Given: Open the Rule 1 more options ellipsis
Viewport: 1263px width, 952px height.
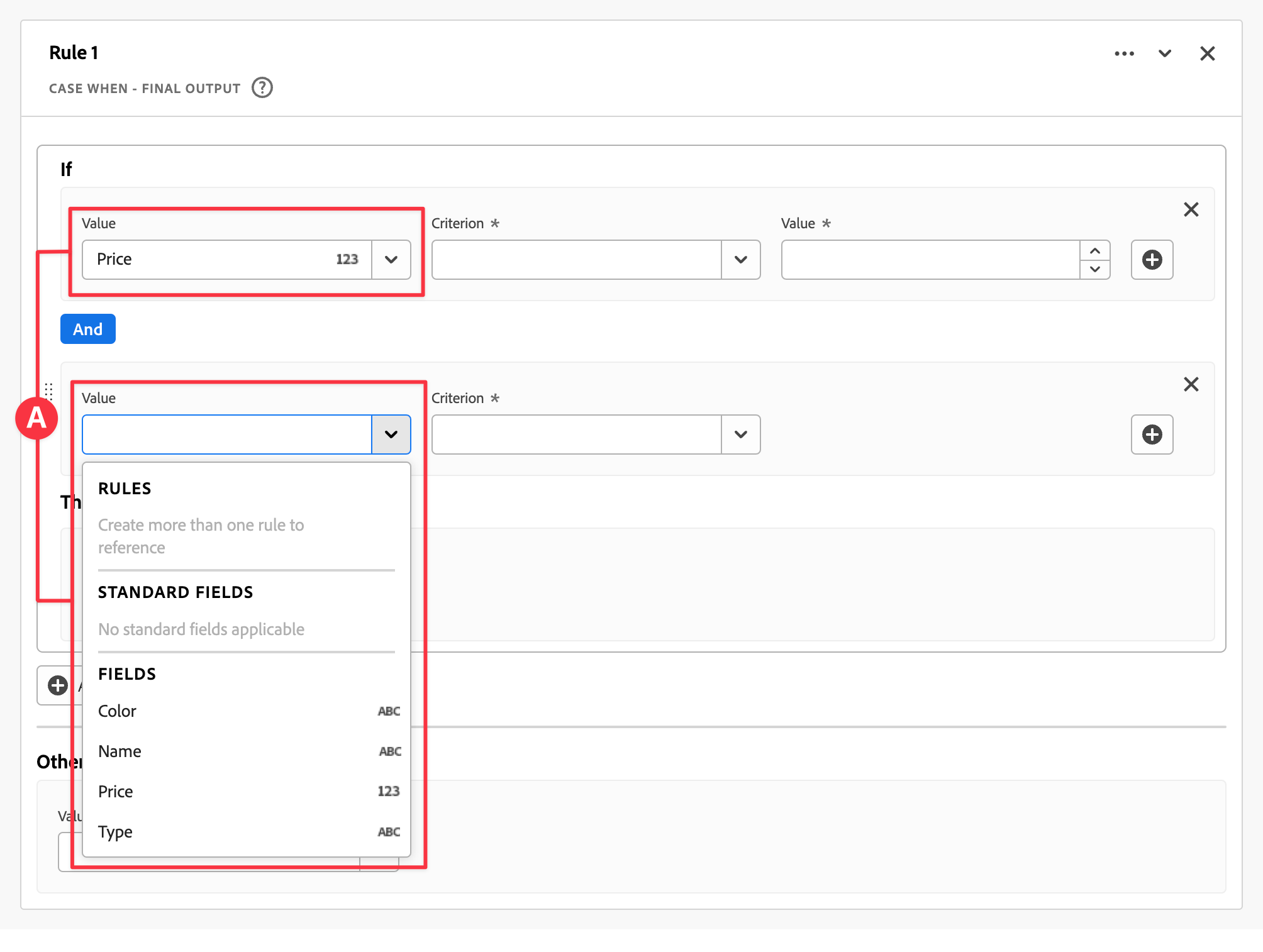Looking at the screenshot, I should (1124, 53).
